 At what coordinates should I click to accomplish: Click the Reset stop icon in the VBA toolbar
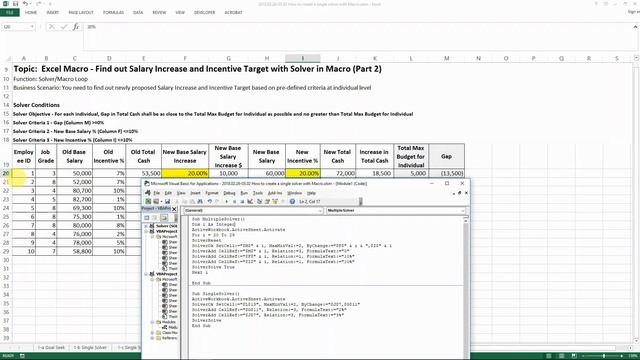[x=242, y=201]
